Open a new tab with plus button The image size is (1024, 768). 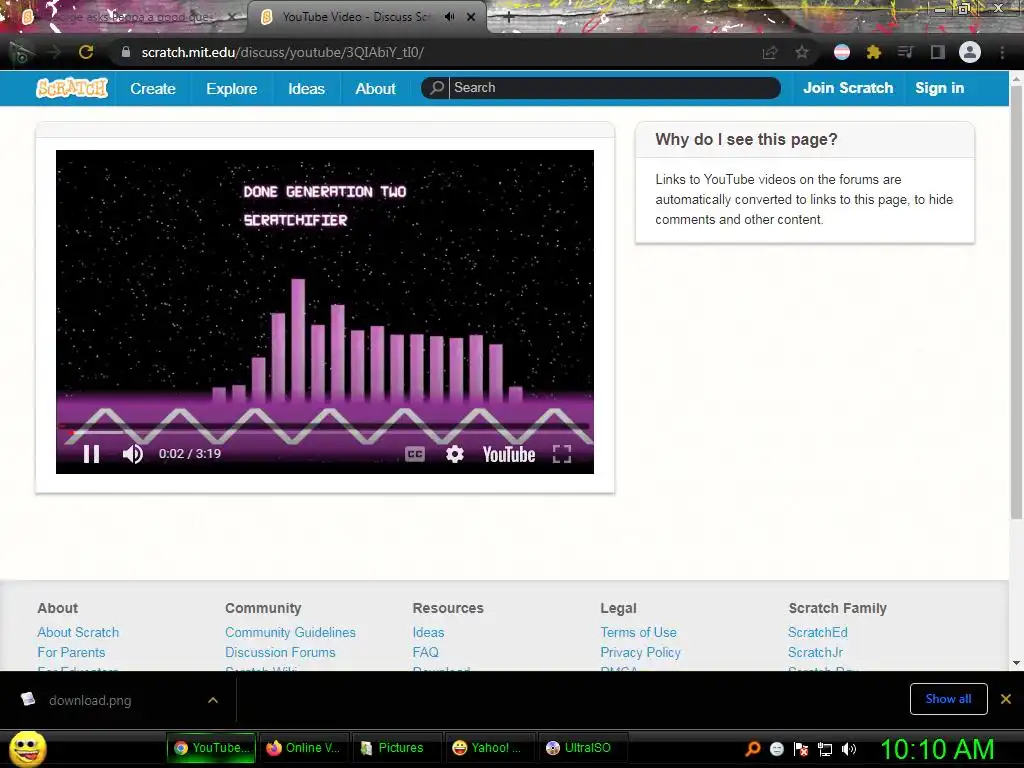(x=509, y=17)
